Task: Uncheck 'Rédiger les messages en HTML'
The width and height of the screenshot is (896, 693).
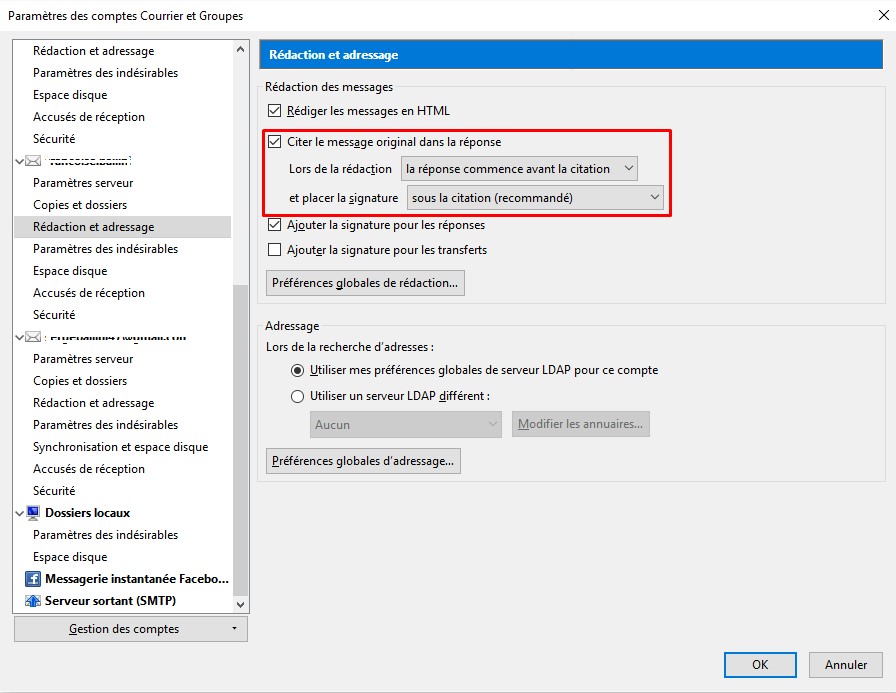Action: [x=273, y=110]
